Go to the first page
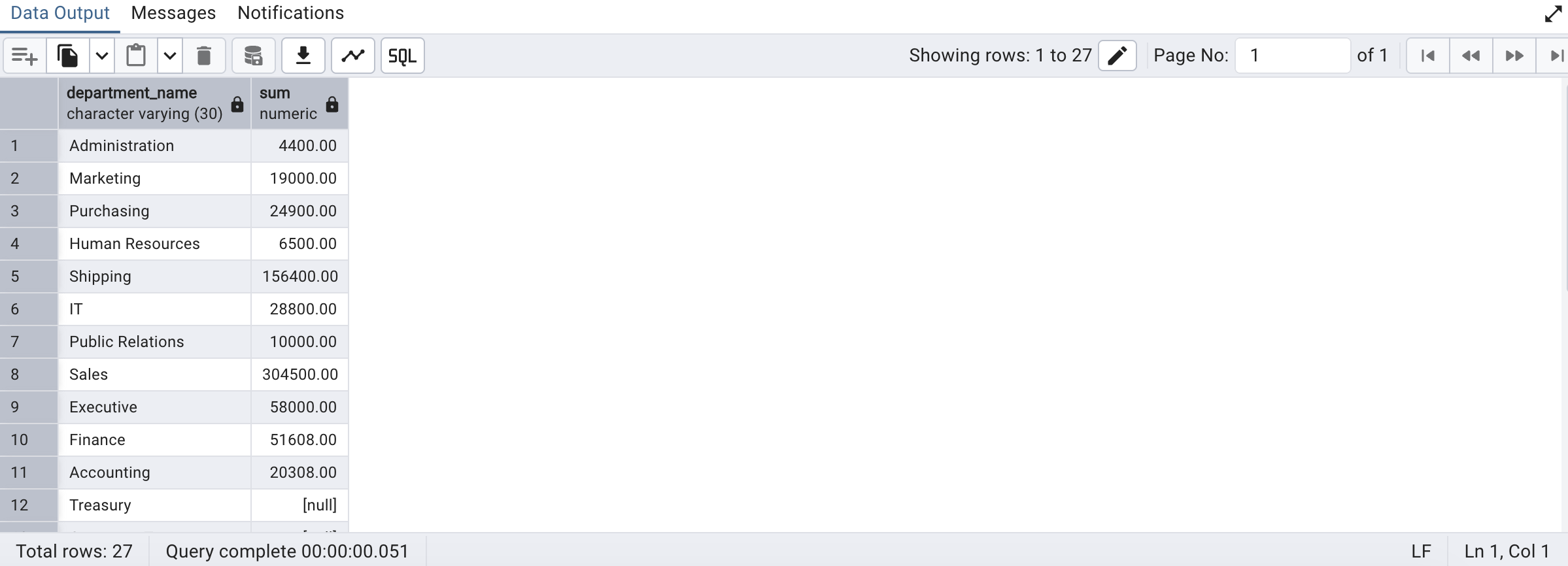 click(x=1428, y=56)
